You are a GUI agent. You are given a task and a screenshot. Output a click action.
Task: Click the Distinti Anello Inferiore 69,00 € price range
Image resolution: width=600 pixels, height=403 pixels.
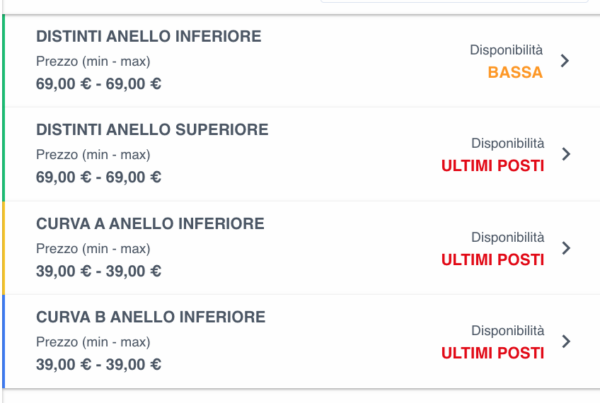pos(98,83)
